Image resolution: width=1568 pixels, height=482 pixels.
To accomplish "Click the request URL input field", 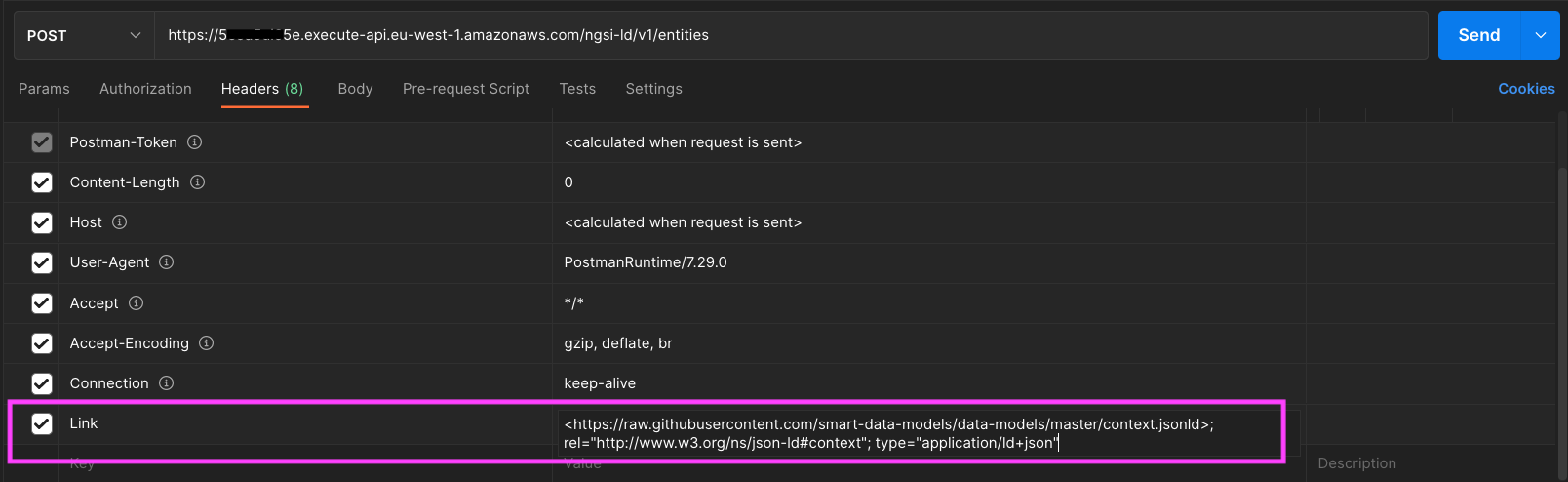I will (790, 35).
